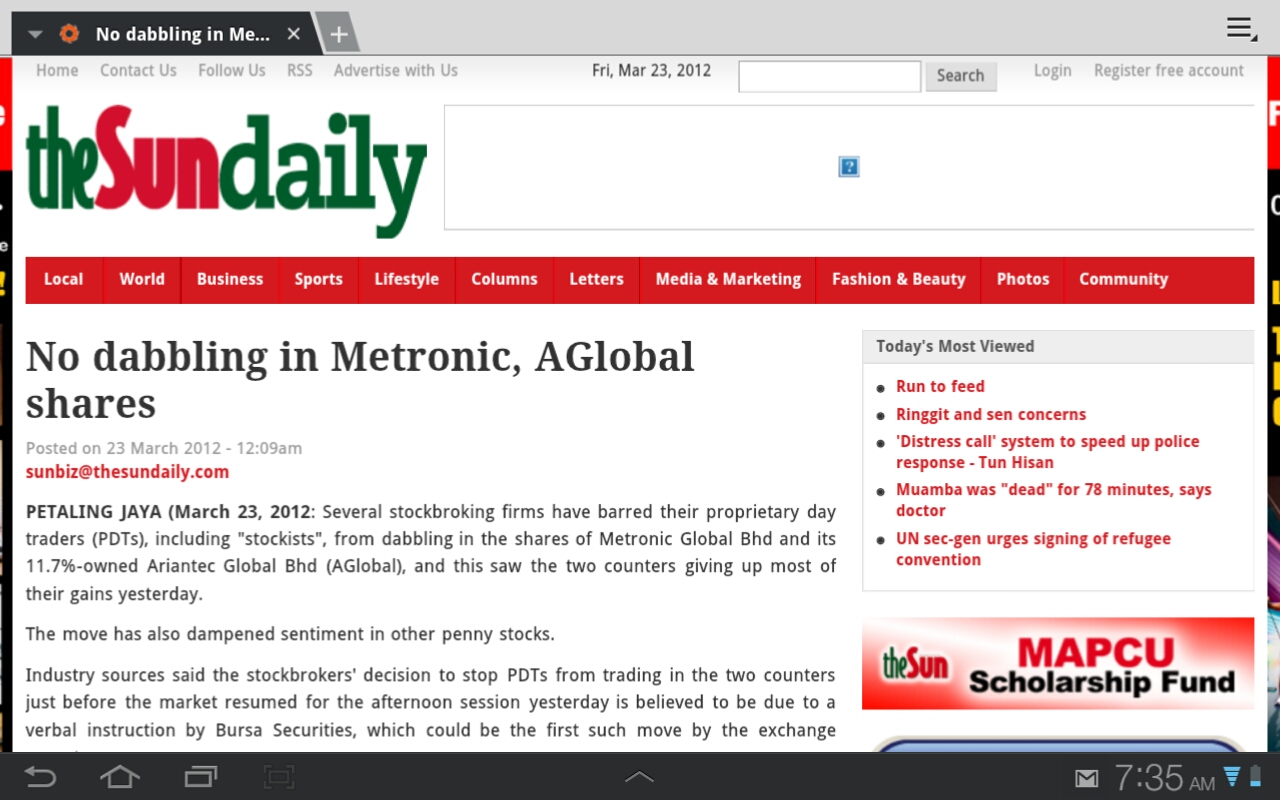Select the Fashion & Beauty menu item

pyautogui.click(x=899, y=280)
